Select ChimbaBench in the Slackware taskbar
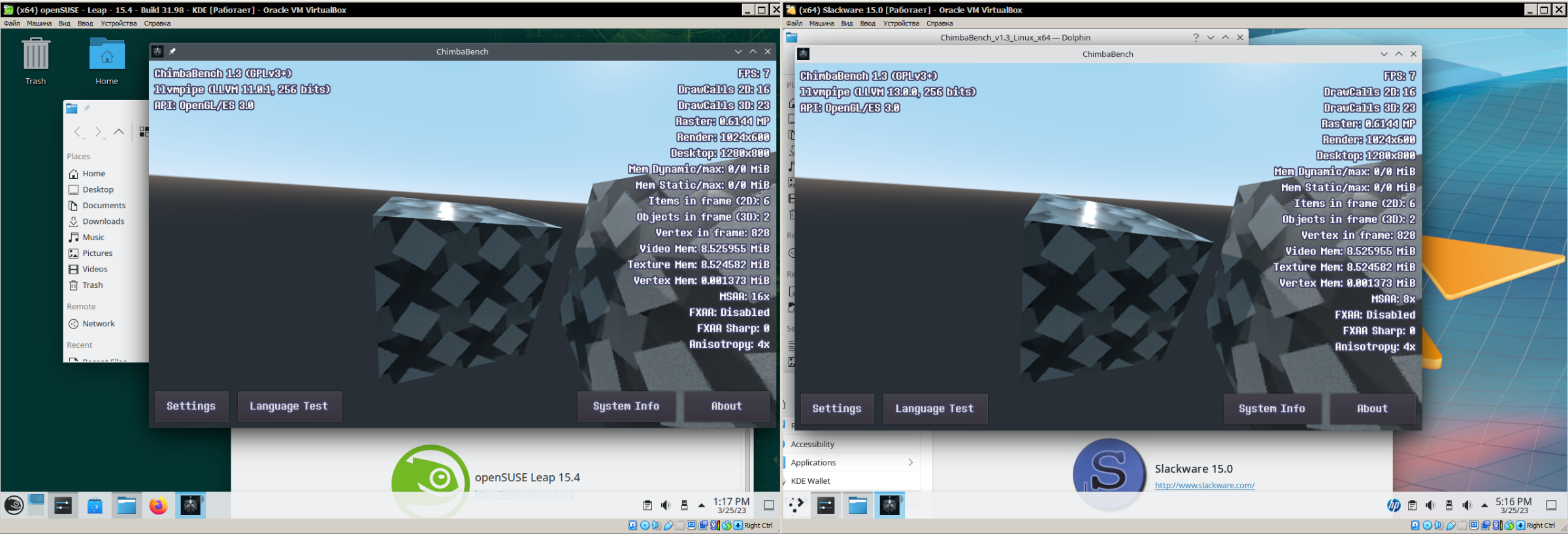 890,505
